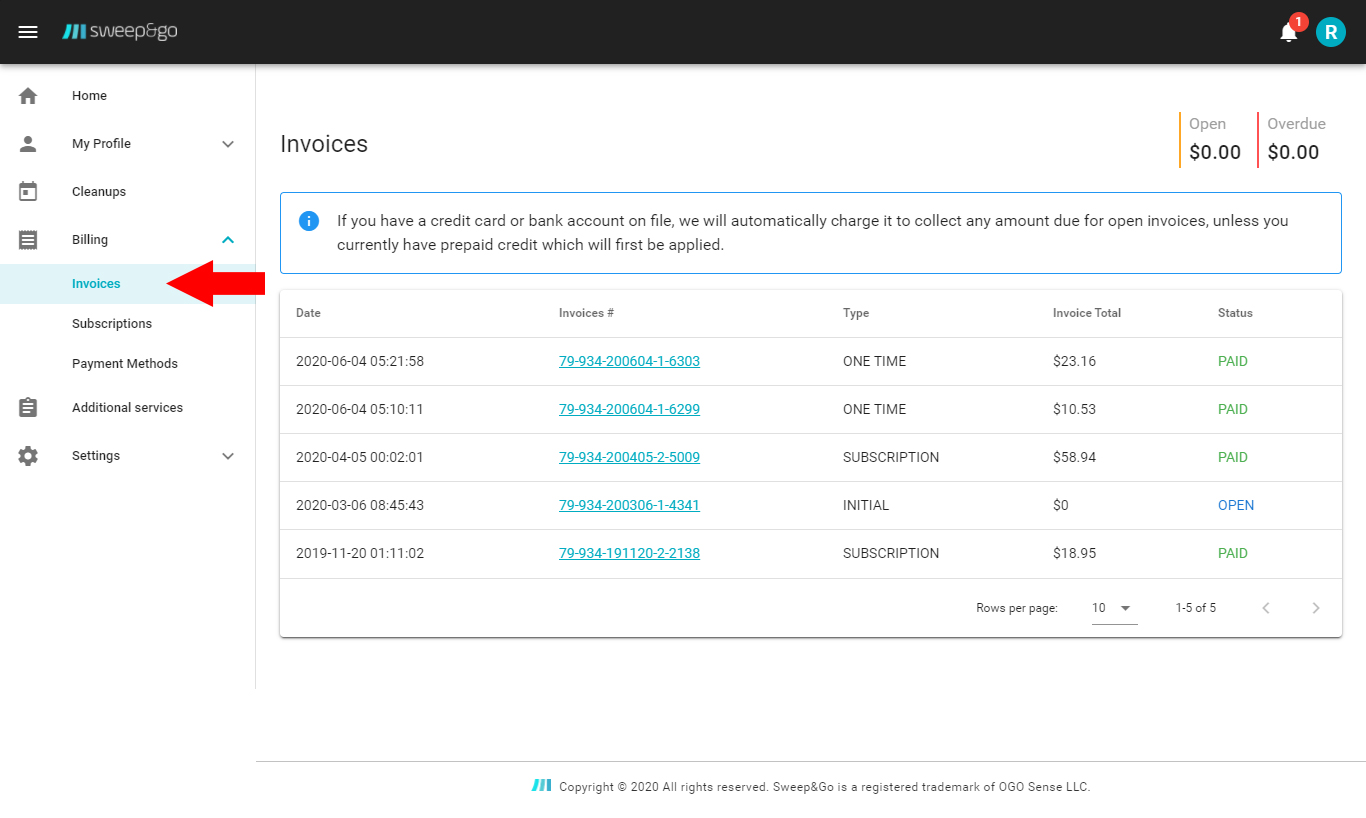Click the date 2020-06-04 05:21:58

[360, 361]
